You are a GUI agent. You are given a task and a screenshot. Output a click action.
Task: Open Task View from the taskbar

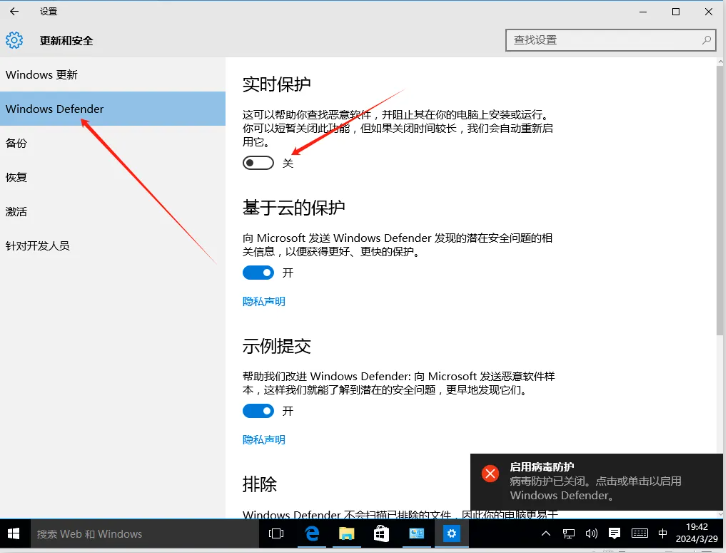(277, 534)
